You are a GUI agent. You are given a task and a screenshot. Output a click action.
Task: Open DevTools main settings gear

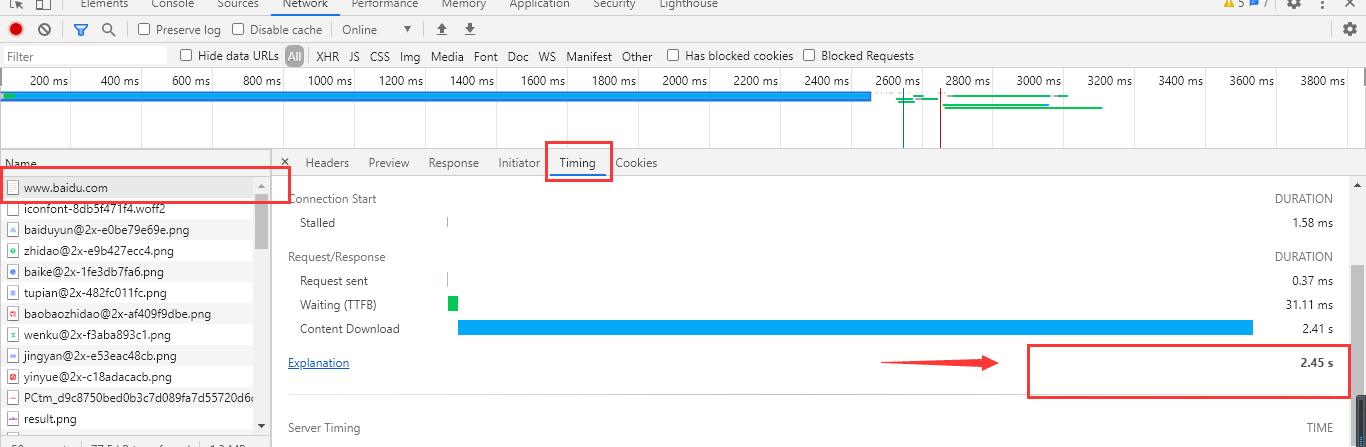(1294, 4)
